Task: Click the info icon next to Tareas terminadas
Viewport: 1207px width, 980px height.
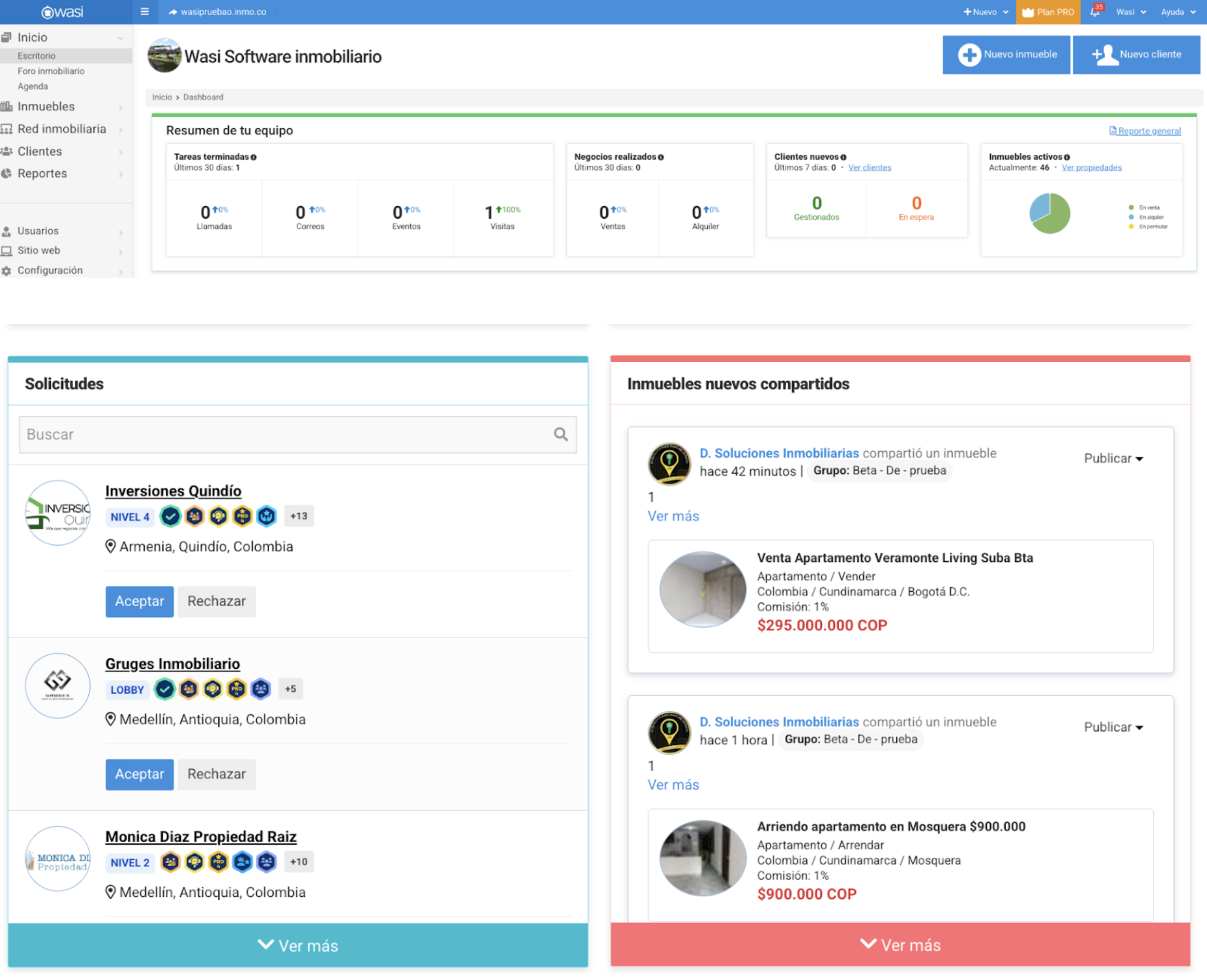Action: [x=253, y=157]
